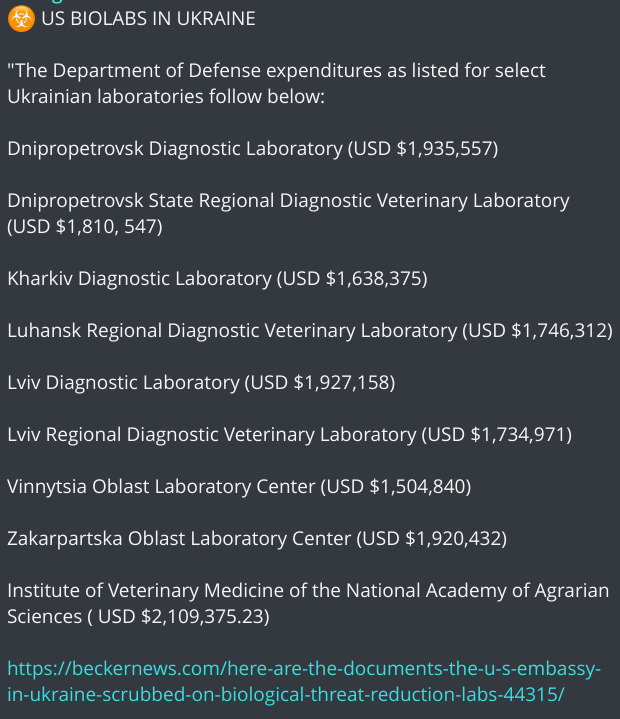Click the Vinnytsia Oblast Laboratory Center line

click(x=161, y=486)
